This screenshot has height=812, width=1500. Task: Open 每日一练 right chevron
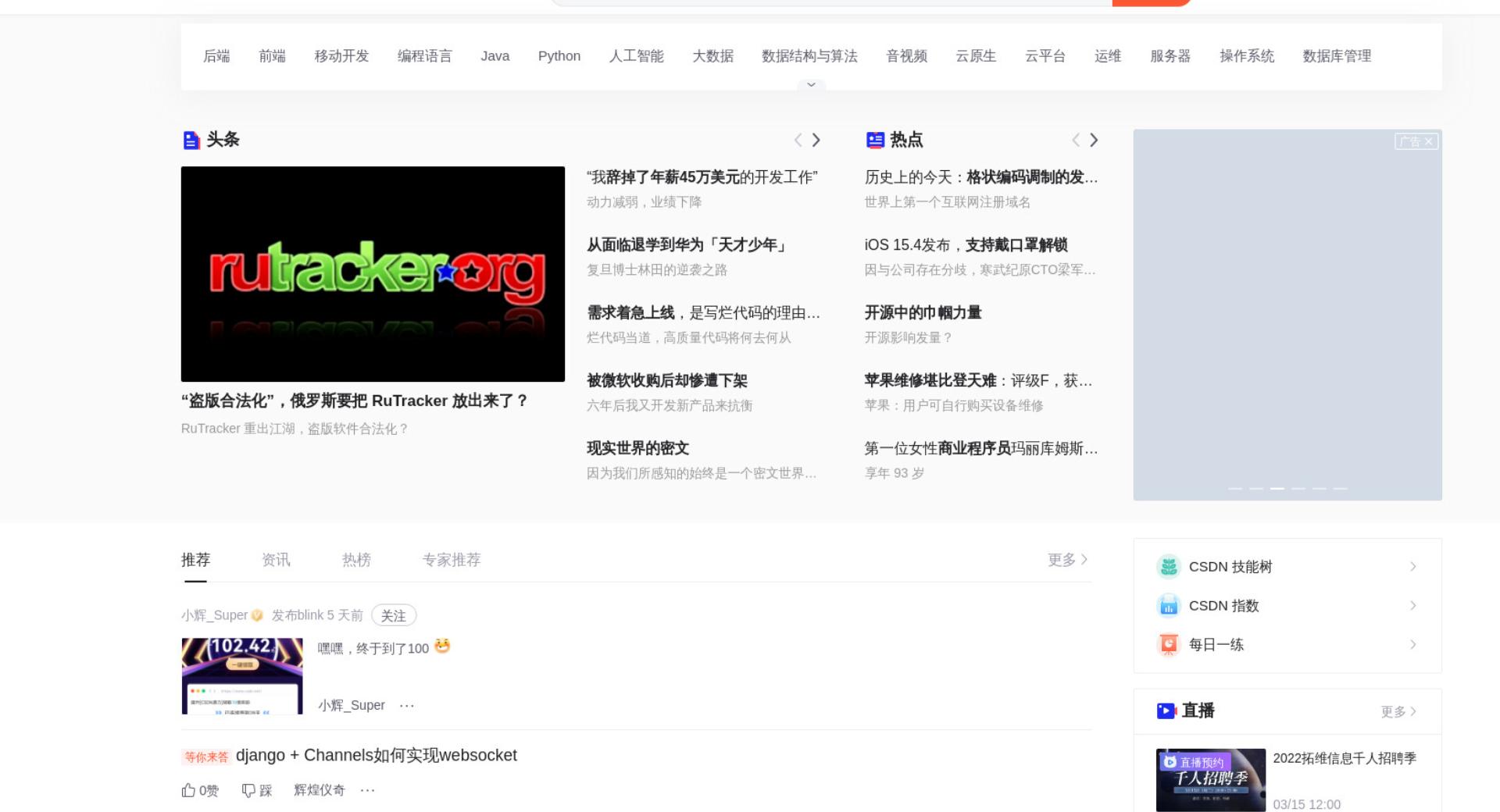tap(1412, 645)
